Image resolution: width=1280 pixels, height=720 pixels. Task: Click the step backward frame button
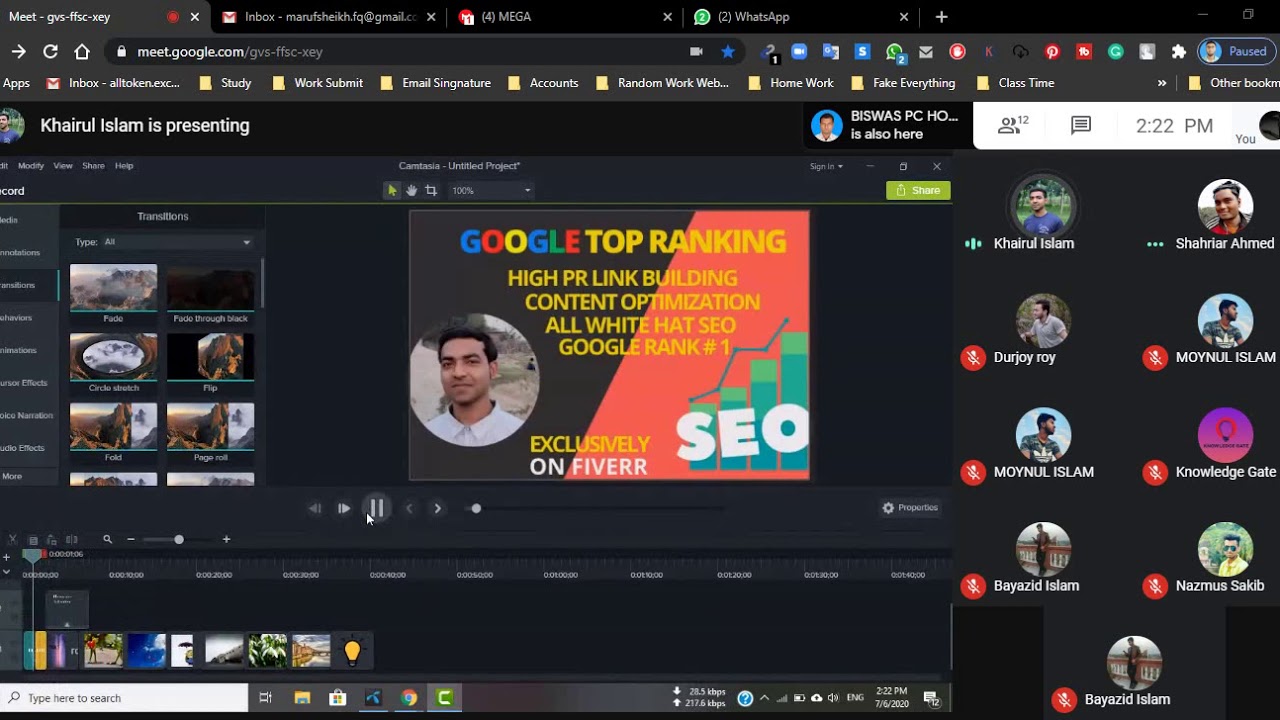click(315, 508)
